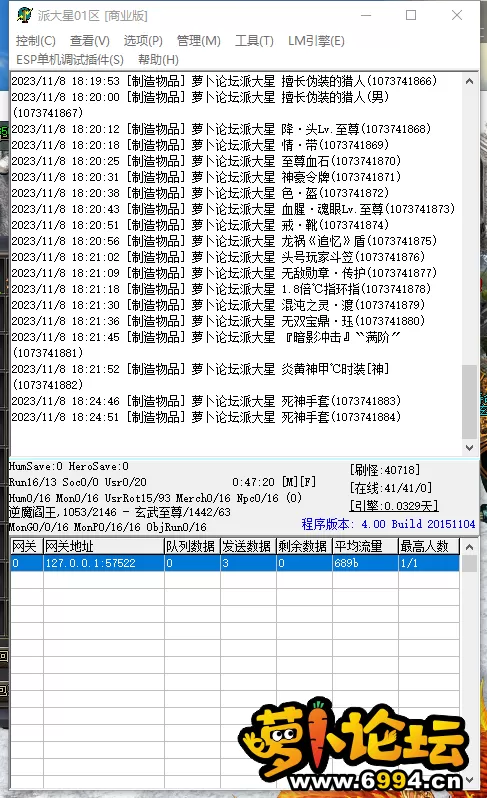The width and height of the screenshot is (487, 798).
Task: Click the 1/1 max players cell
Action: [x=429, y=563]
